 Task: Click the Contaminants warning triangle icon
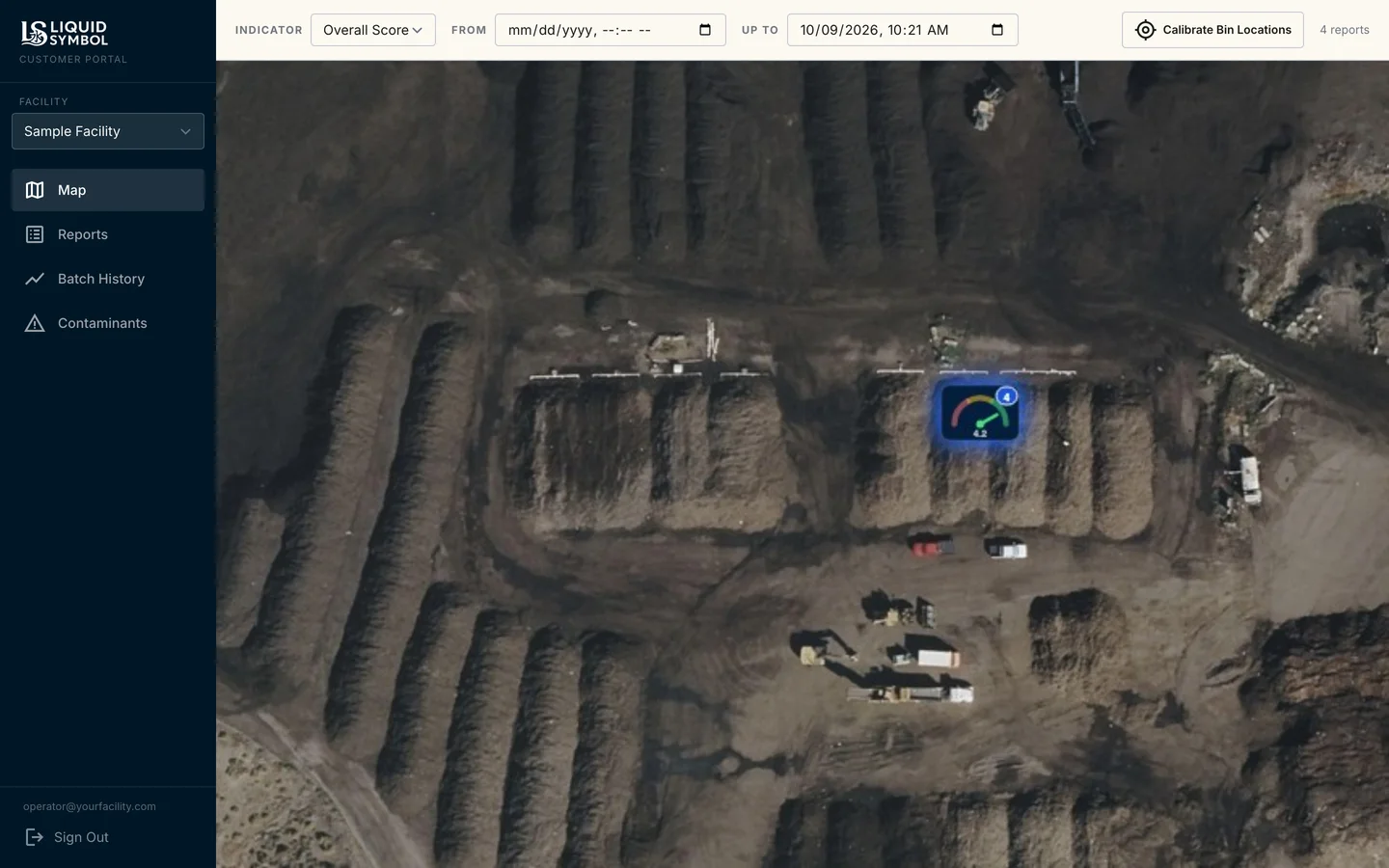coord(35,323)
